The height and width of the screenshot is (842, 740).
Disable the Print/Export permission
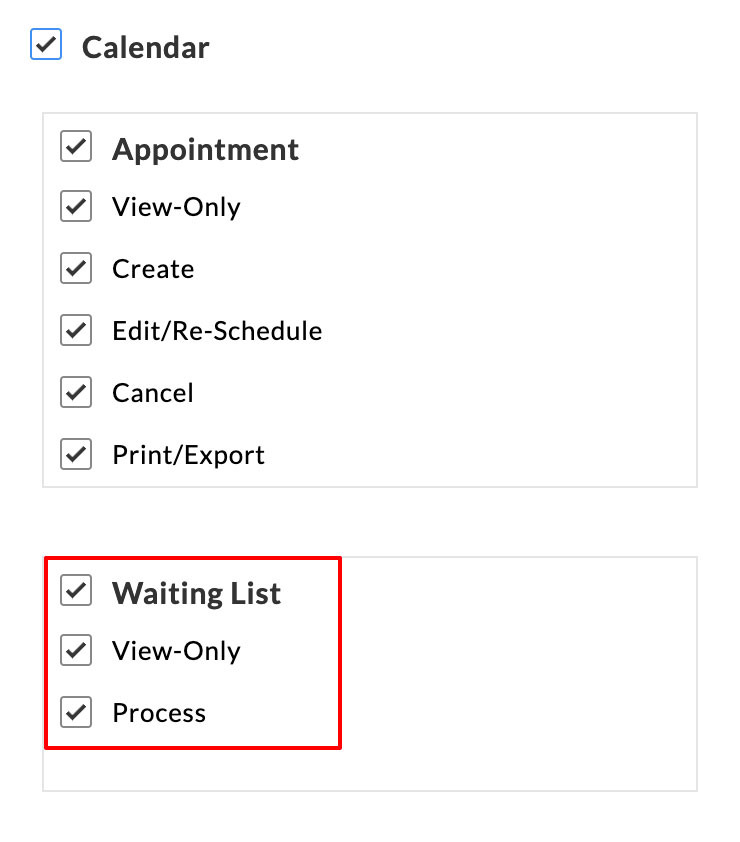76,454
